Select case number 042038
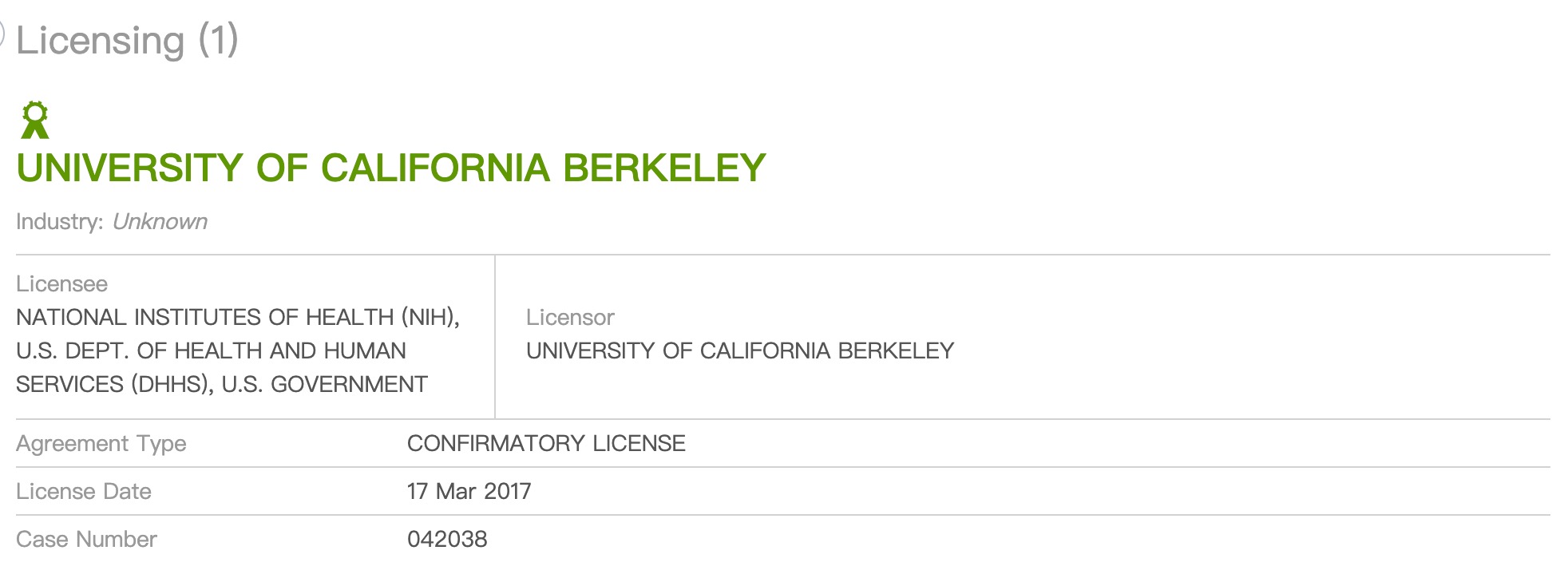 click(447, 540)
